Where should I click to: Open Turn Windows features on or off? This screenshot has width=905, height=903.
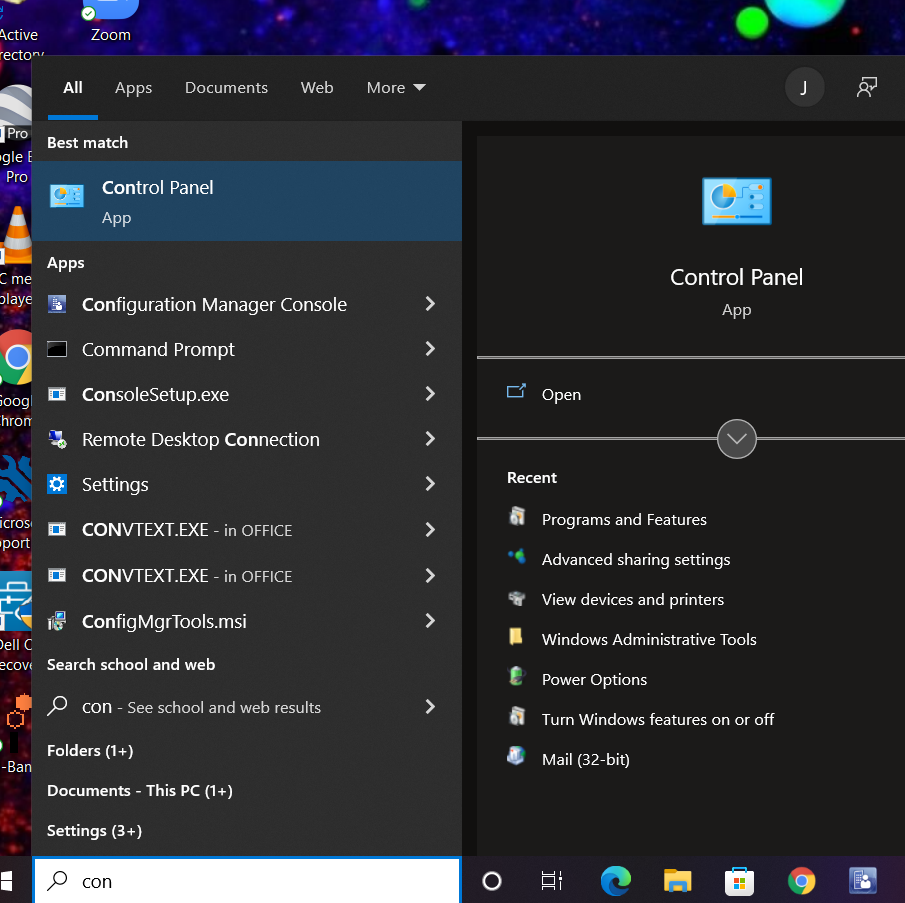pos(657,720)
